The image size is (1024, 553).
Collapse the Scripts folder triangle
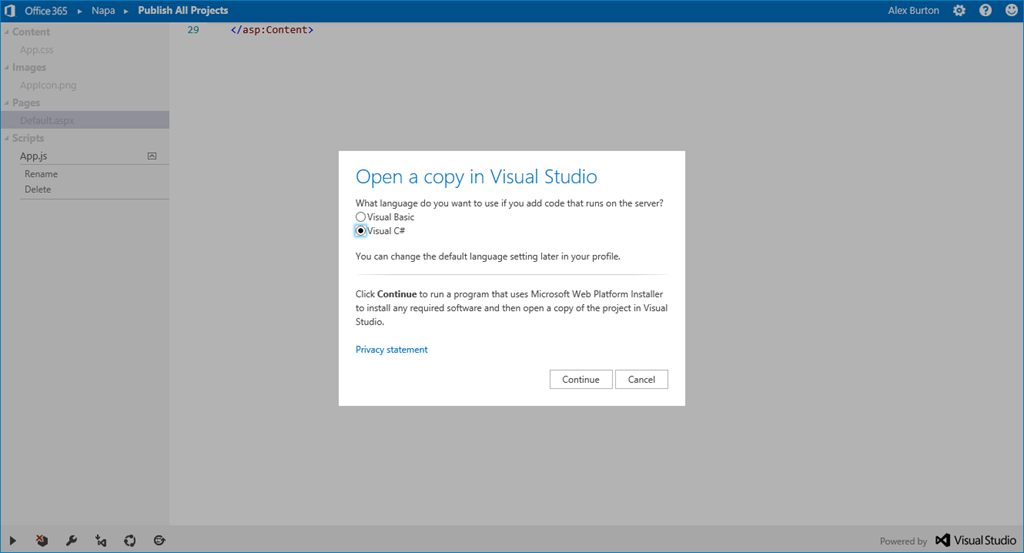(x=7, y=138)
